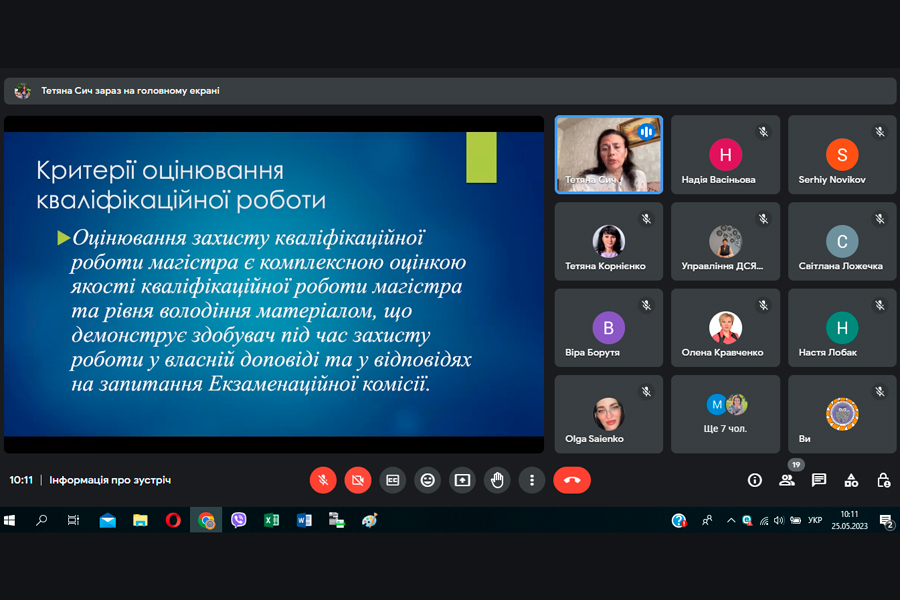Show participants list with 19 badge
The height and width of the screenshot is (600, 900).
(x=787, y=480)
